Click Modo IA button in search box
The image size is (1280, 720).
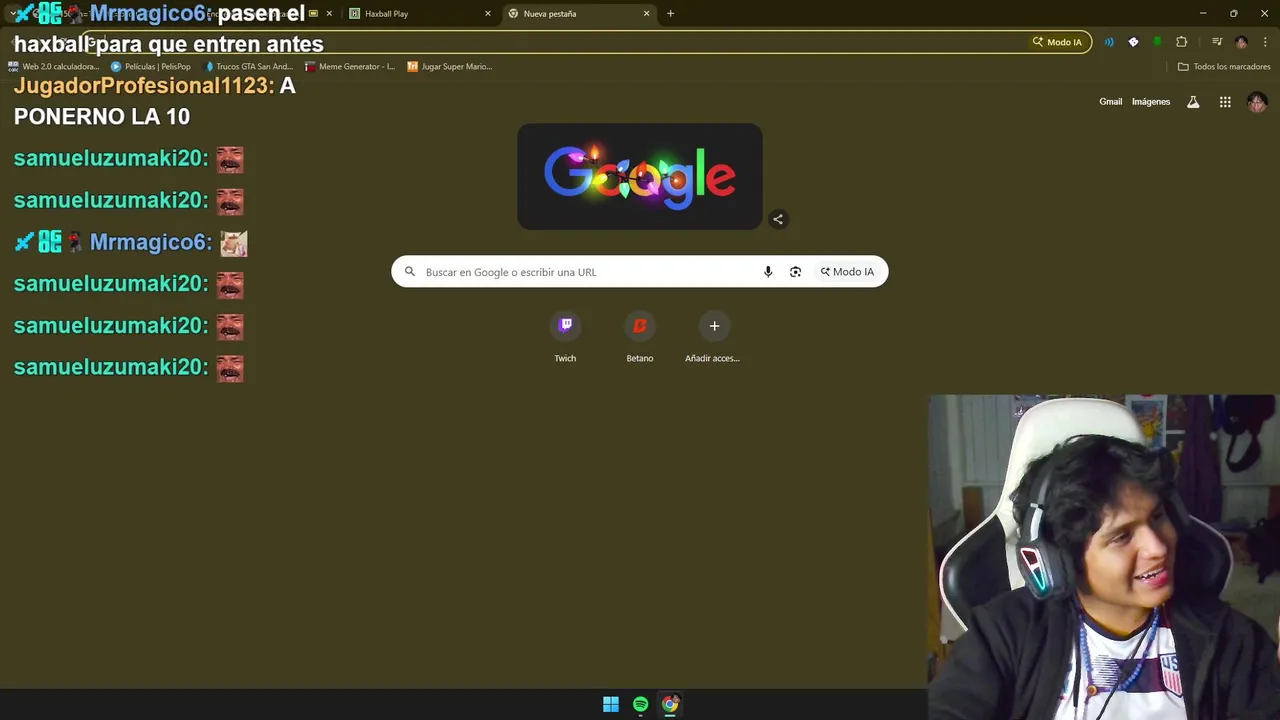click(x=847, y=272)
